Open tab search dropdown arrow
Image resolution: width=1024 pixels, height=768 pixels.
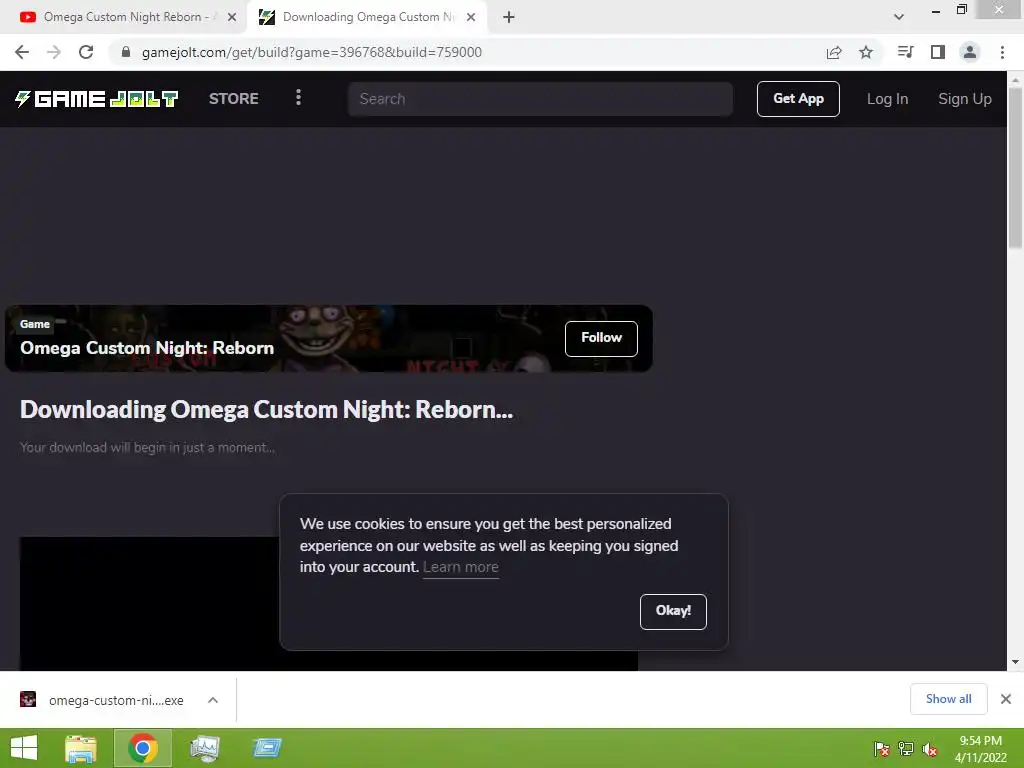899,17
